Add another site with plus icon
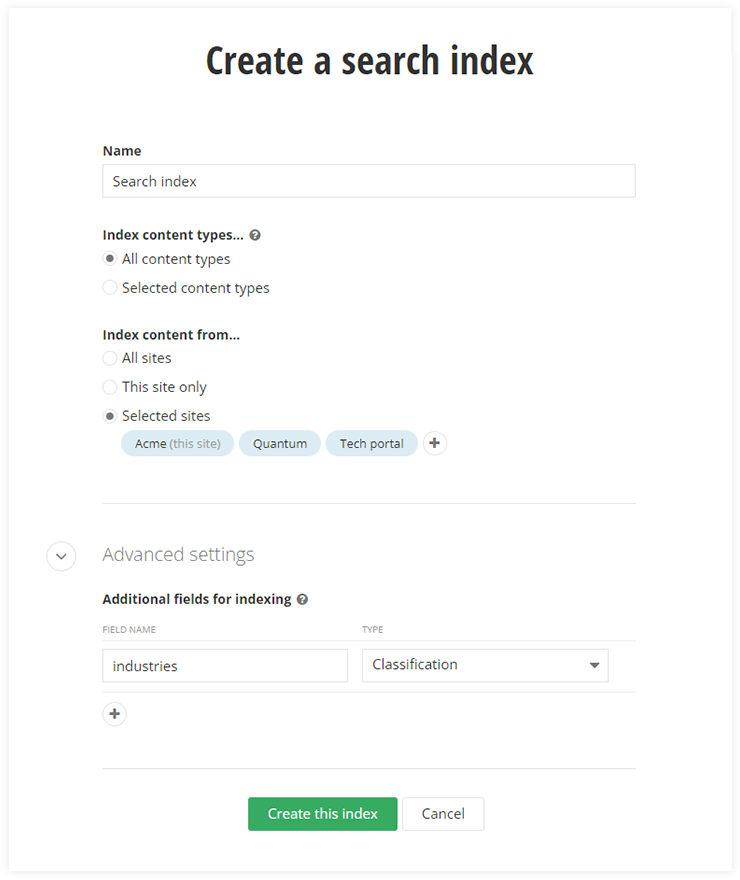The image size is (740, 880). (x=434, y=444)
